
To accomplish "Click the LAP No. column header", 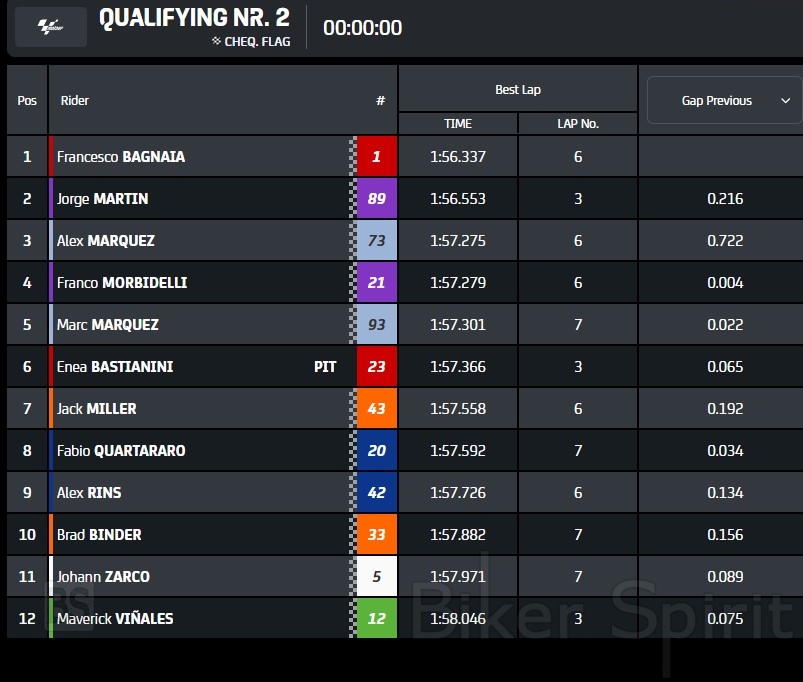I will 578,124.
